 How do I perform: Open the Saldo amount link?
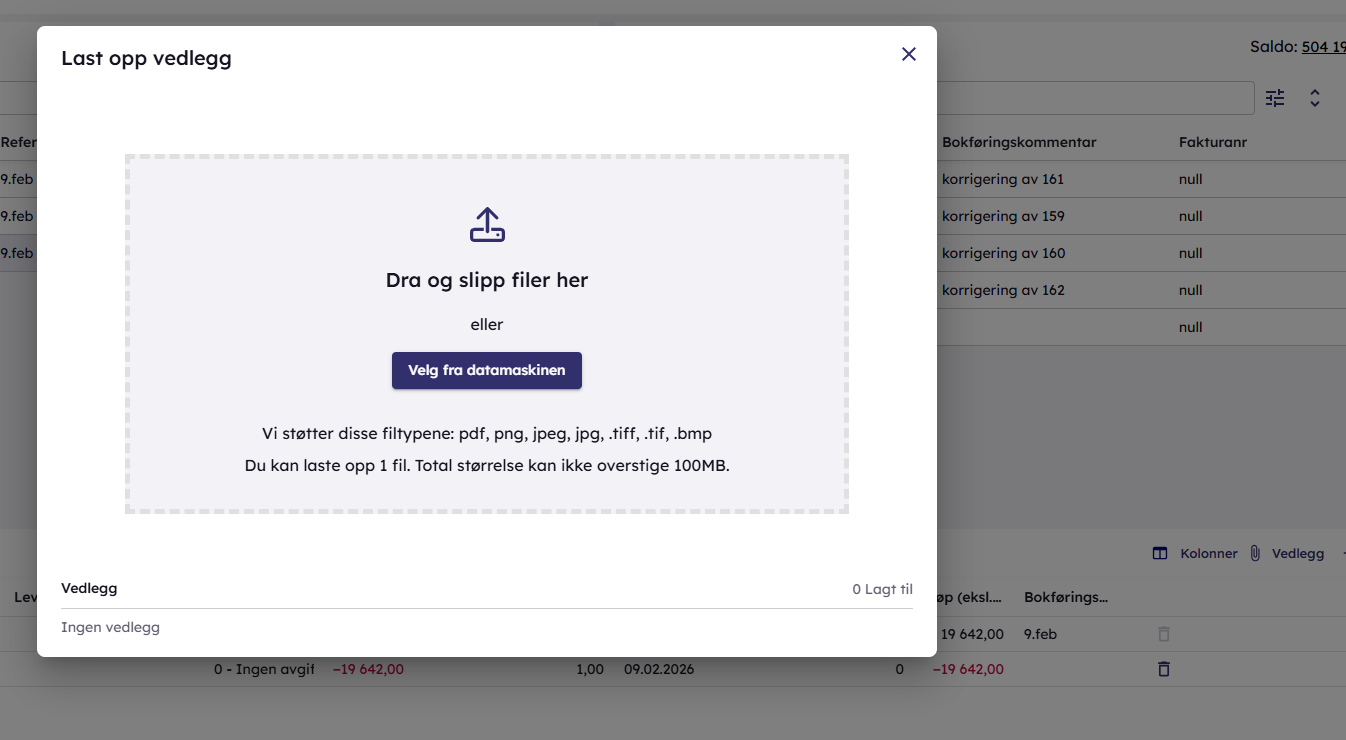(x=1322, y=47)
